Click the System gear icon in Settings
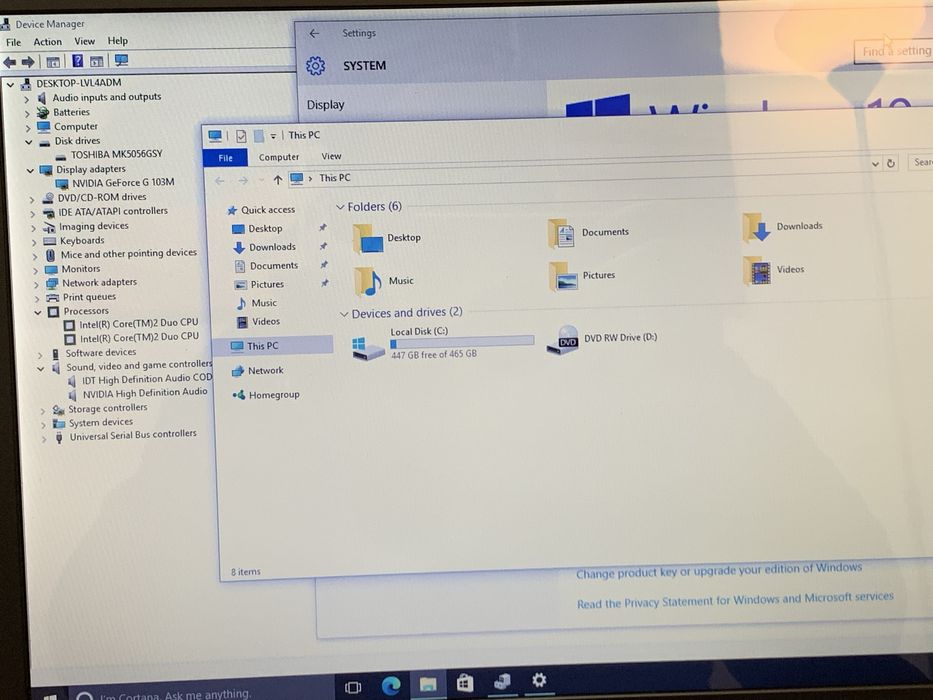 tap(315, 65)
